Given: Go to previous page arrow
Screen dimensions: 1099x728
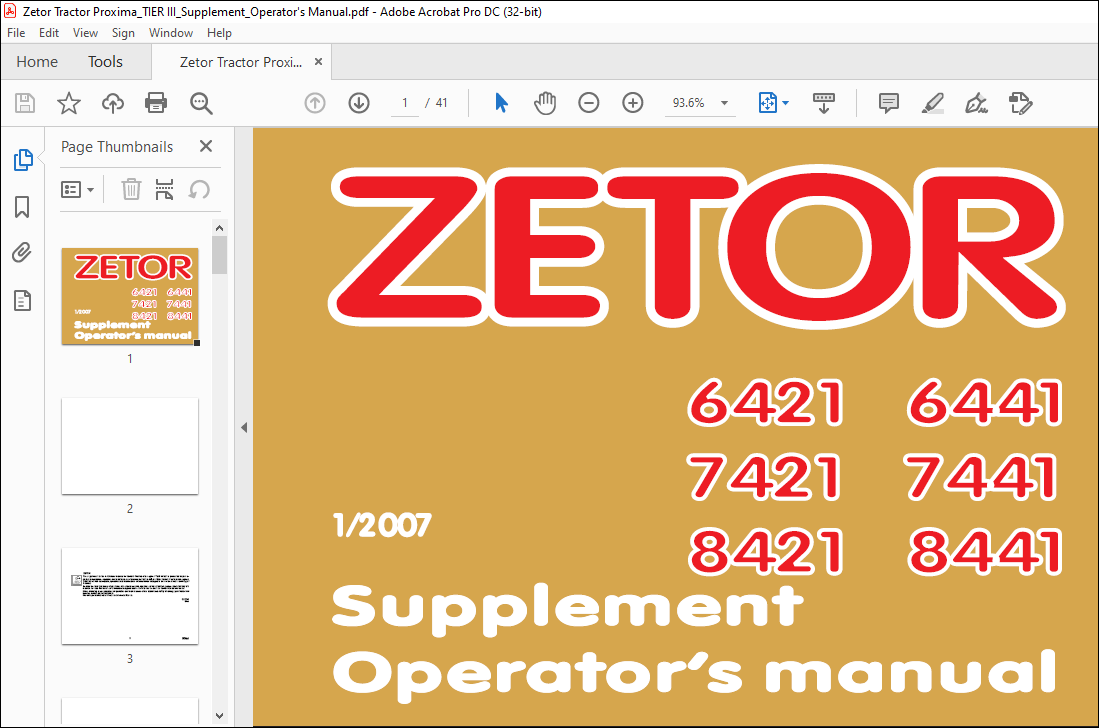Looking at the screenshot, I should pos(315,103).
